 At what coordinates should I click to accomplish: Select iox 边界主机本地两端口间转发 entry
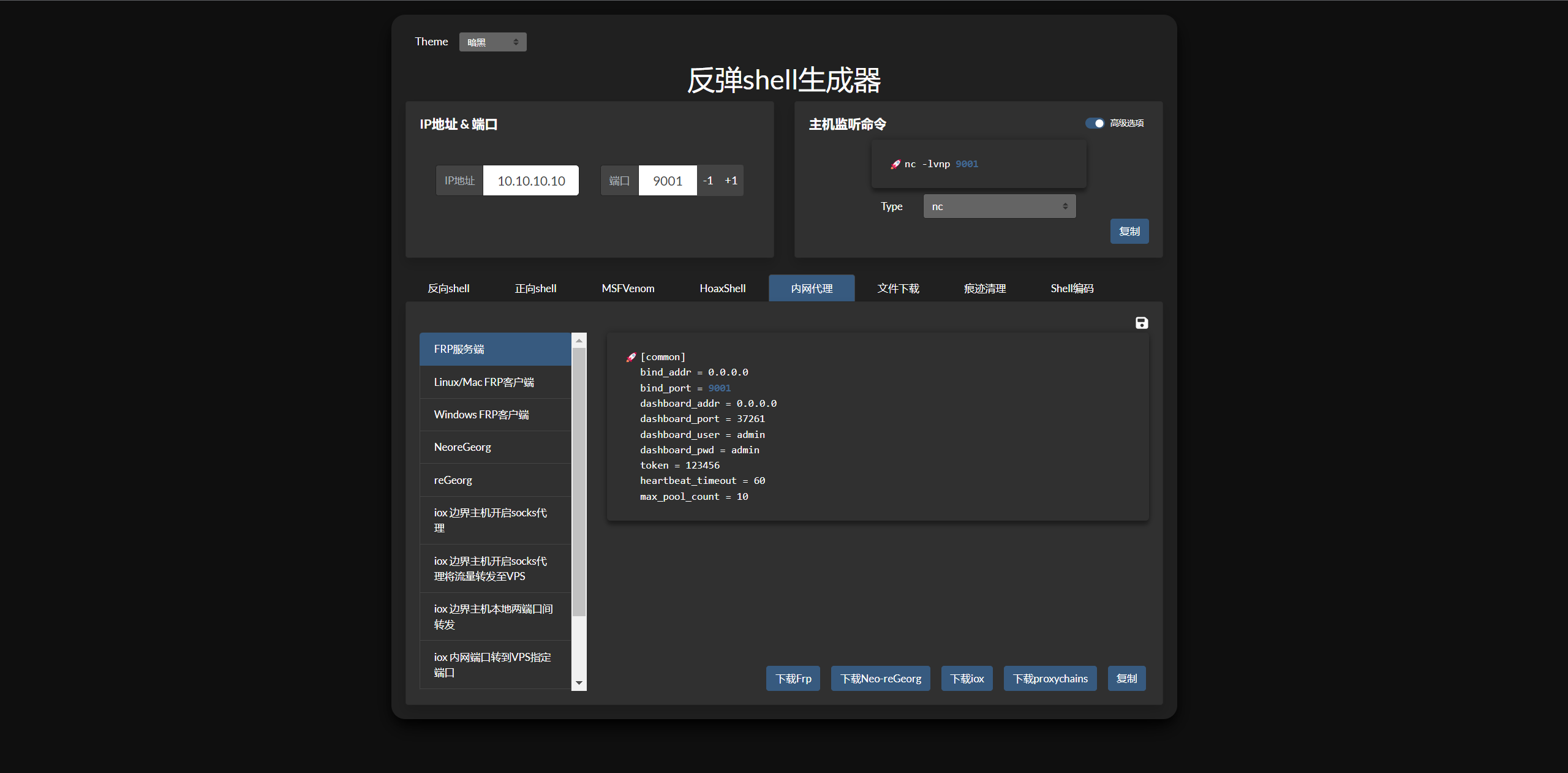point(496,616)
